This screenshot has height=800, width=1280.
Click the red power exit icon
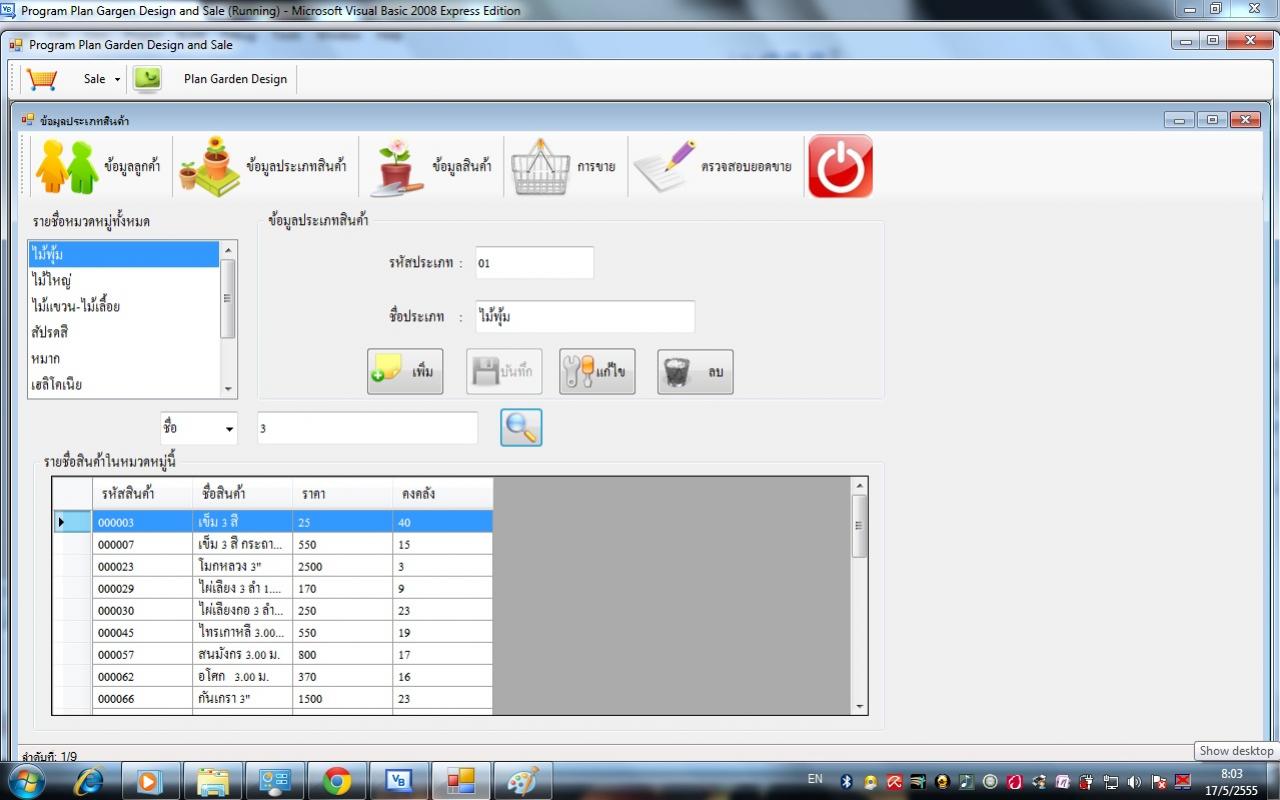pos(840,166)
